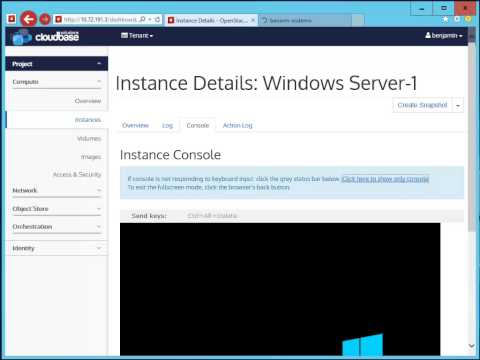480x360 pixels.
Task: Click the gray Send keys status bar
Action: point(292,216)
